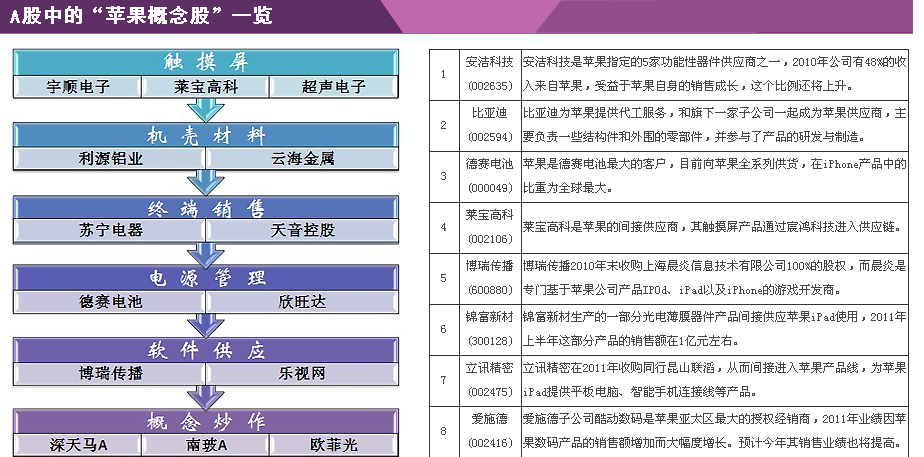The image size is (924, 457).
Task: Click stock code (002594)
Action: (490, 137)
